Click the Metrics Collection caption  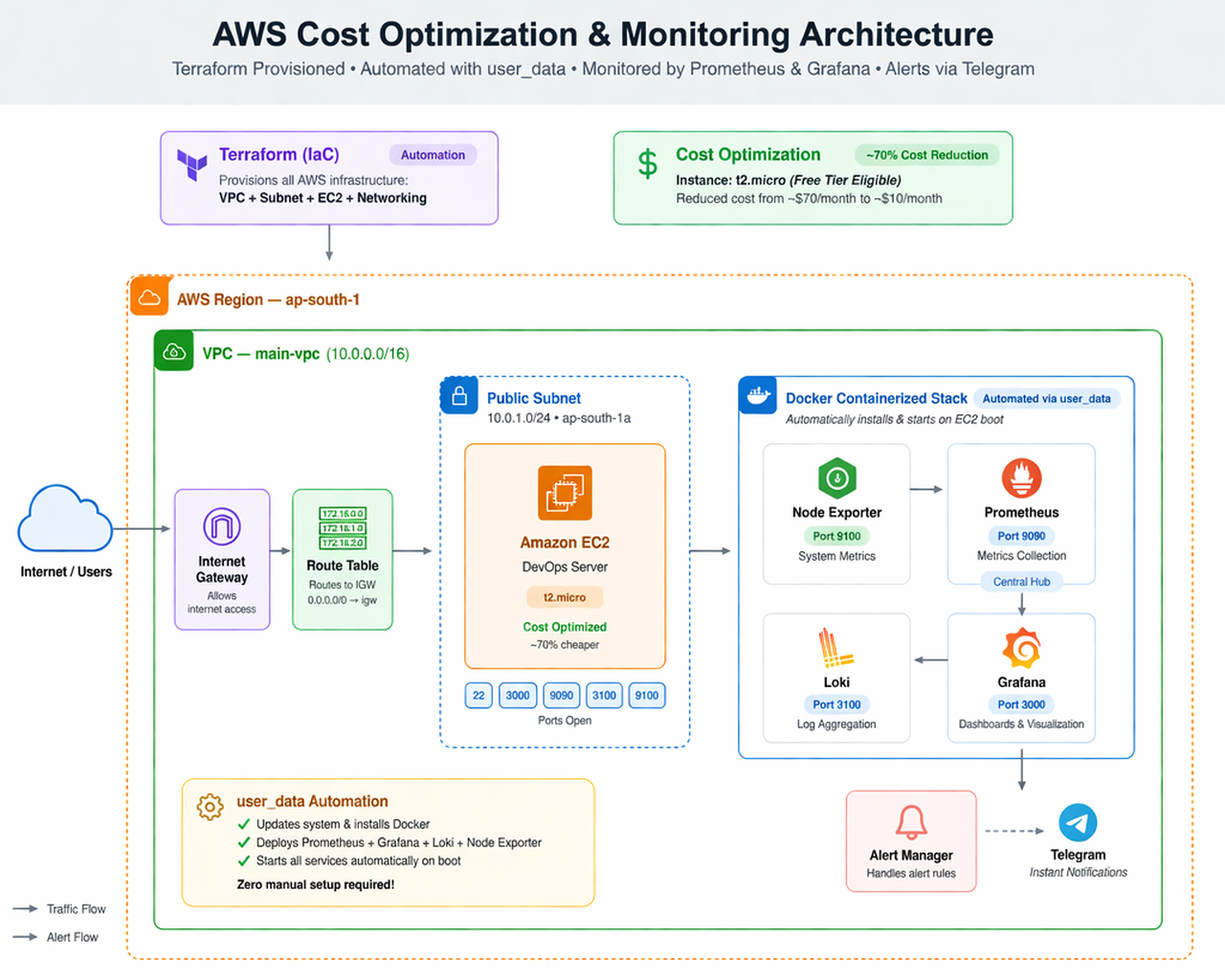1021,556
